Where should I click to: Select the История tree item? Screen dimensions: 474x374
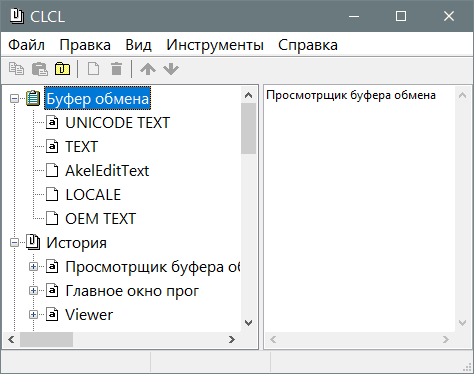76,243
